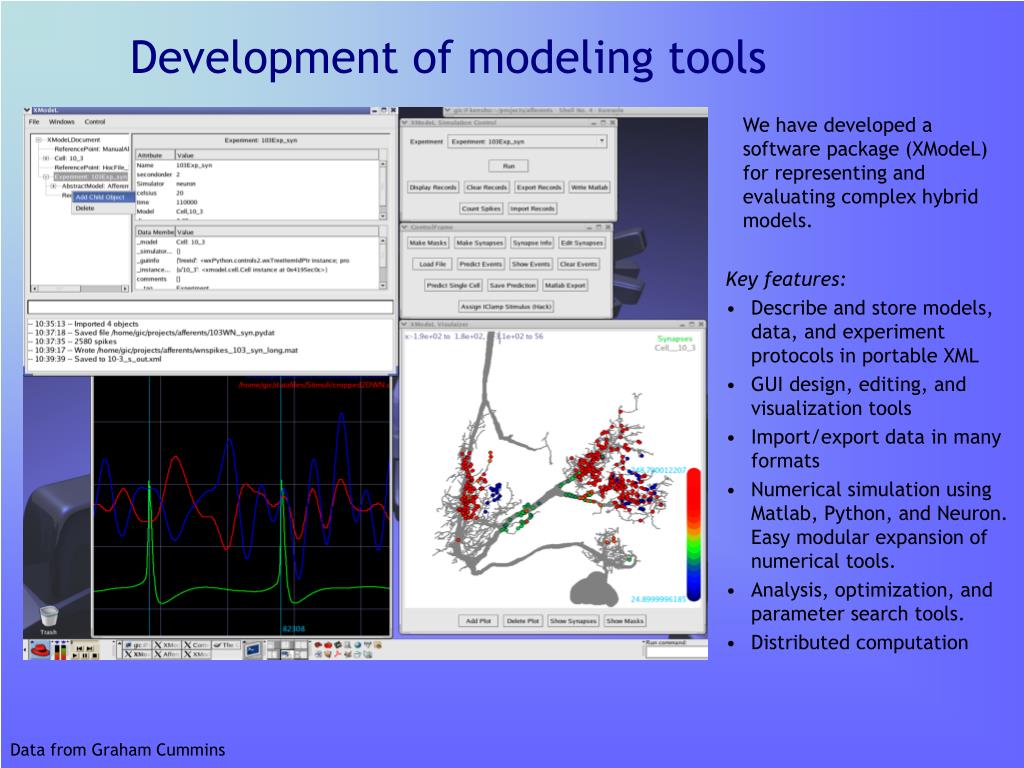Click Add Plot in the Visualizer

(478, 621)
